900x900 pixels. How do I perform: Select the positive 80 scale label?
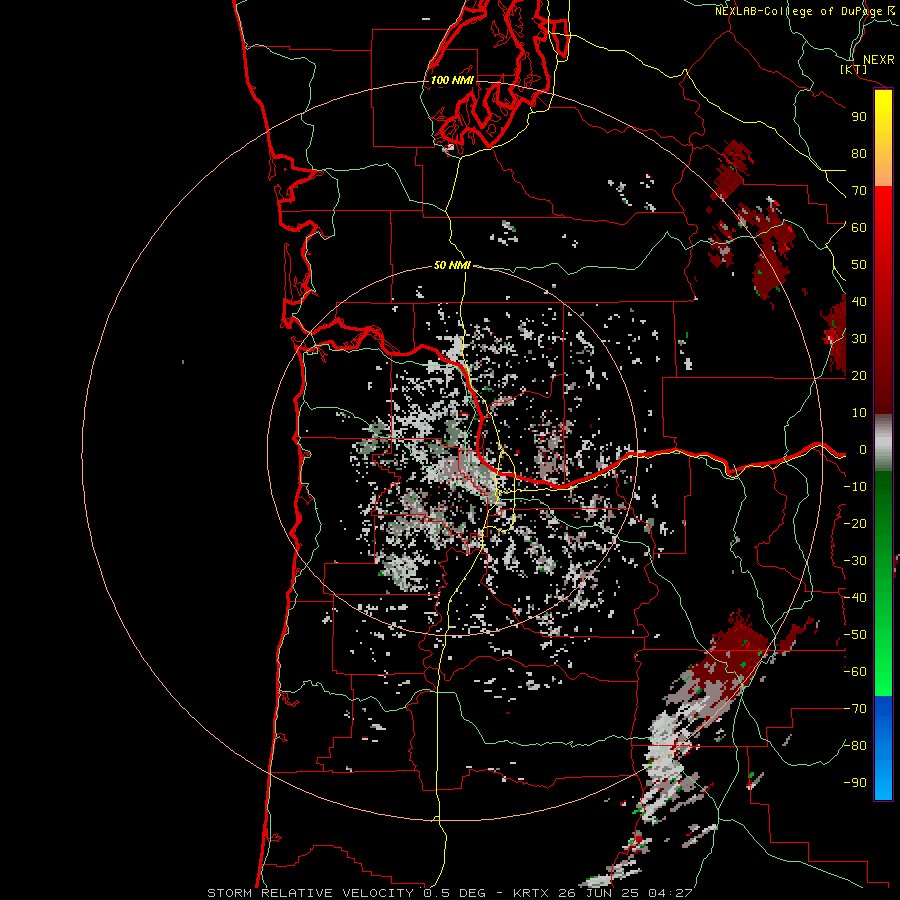859,153
